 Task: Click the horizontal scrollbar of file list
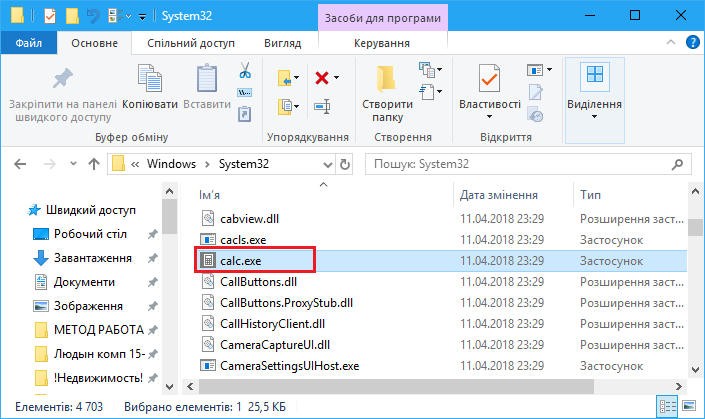[396, 386]
